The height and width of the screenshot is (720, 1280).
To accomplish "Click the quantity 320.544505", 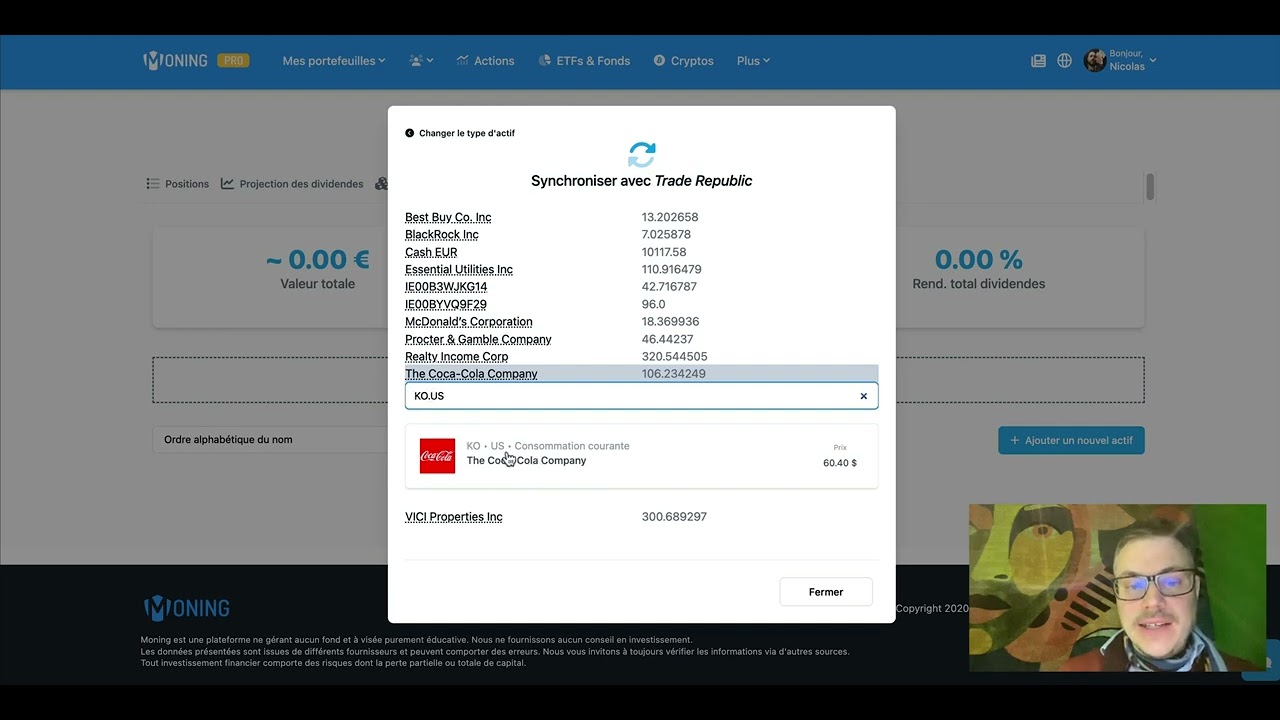I will coord(674,357).
